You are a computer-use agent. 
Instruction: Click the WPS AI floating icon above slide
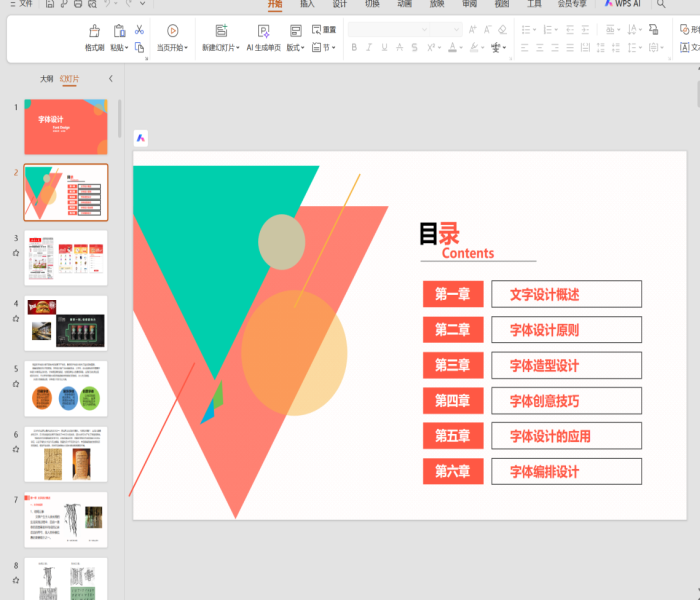tap(141, 138)
